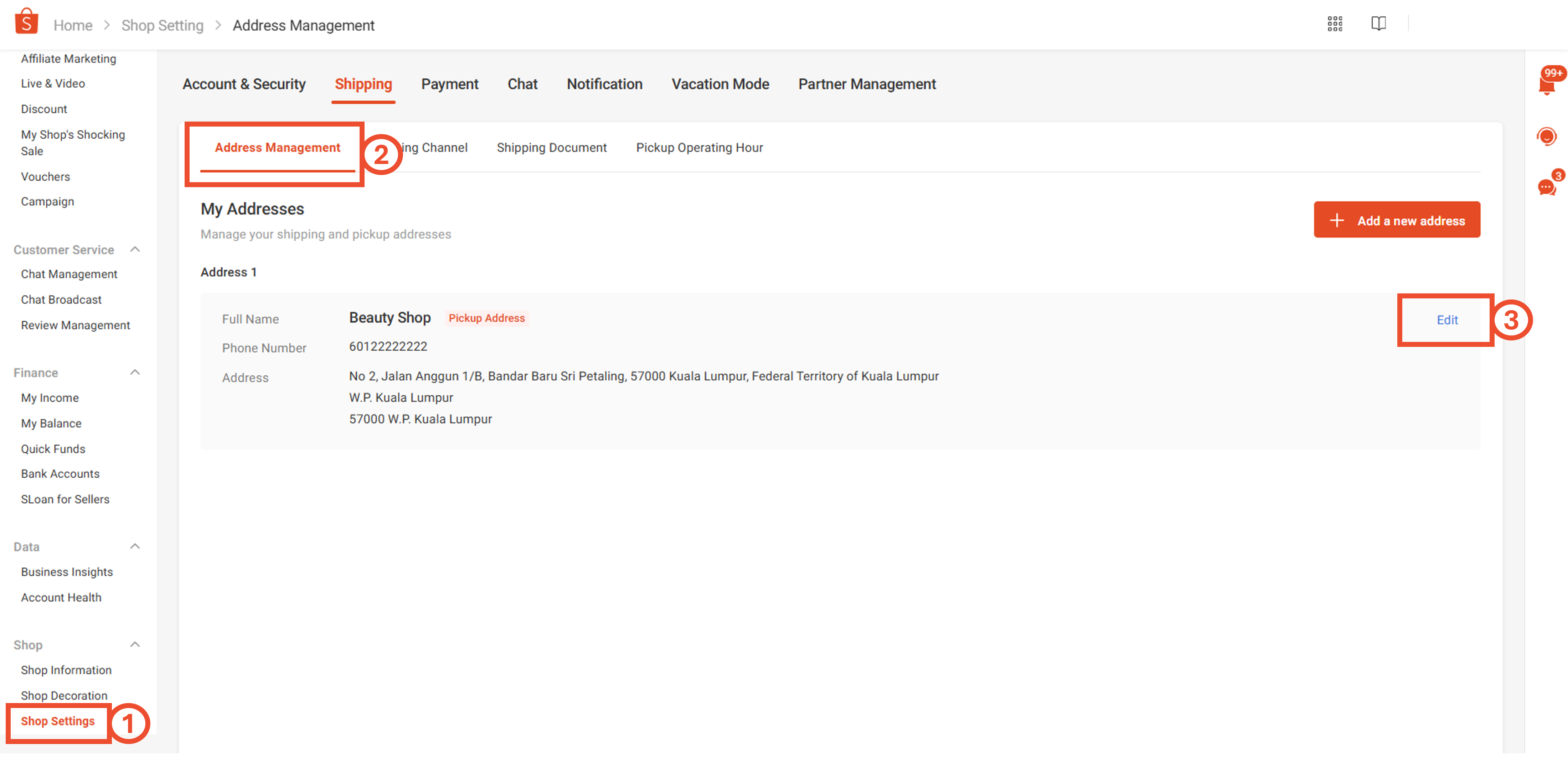Open the Pickup Operating Hour sub-tab

point(699,147)
